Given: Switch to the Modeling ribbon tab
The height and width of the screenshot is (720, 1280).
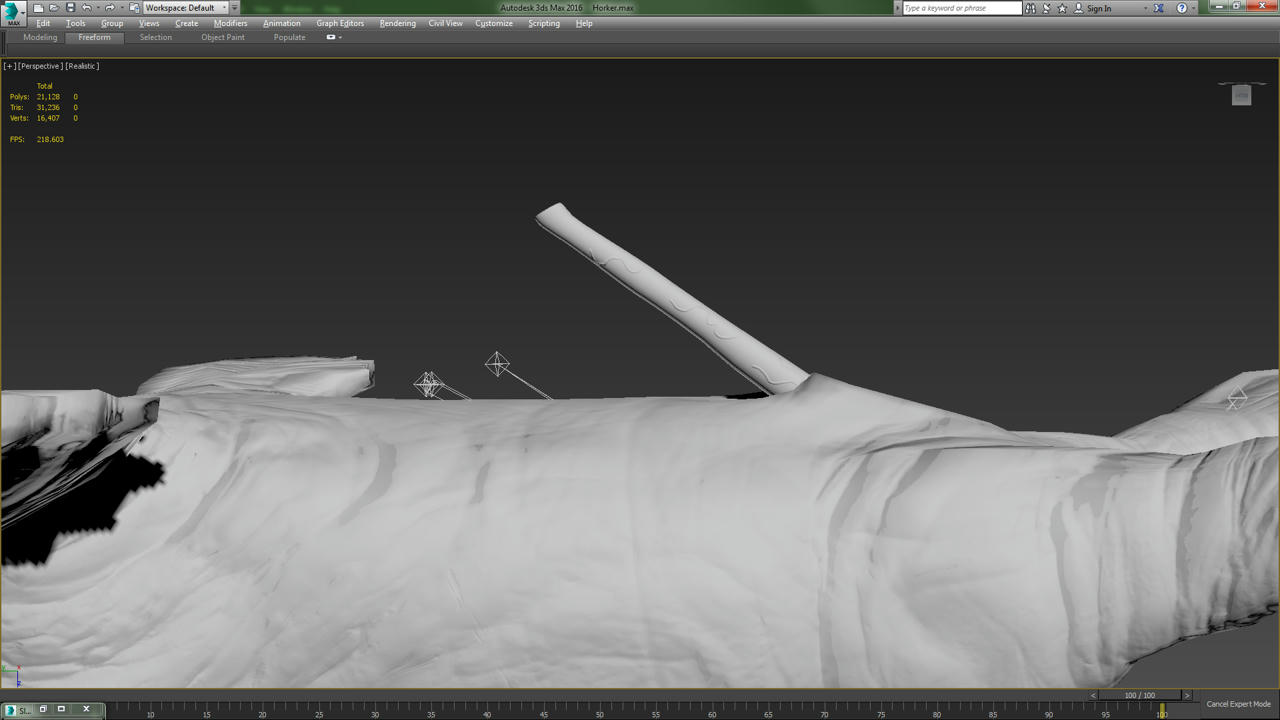Looking at the screenshot, I should click(x=40, y=37).
